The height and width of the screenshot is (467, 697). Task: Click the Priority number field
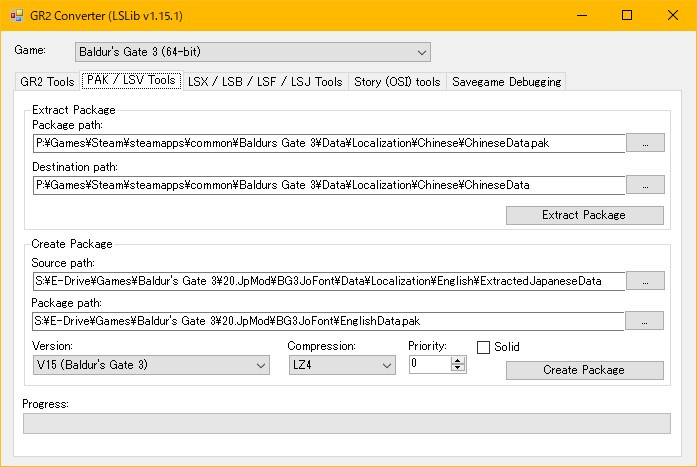pos(429,364)
